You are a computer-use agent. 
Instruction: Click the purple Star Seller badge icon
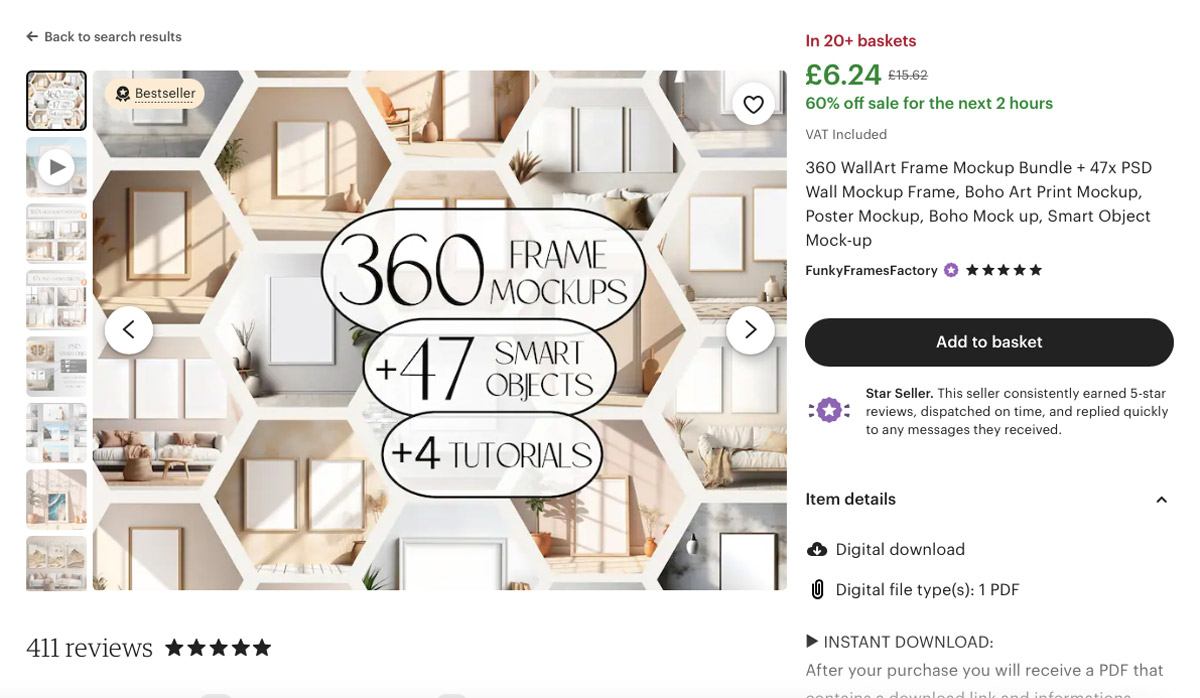click(829, 410)
